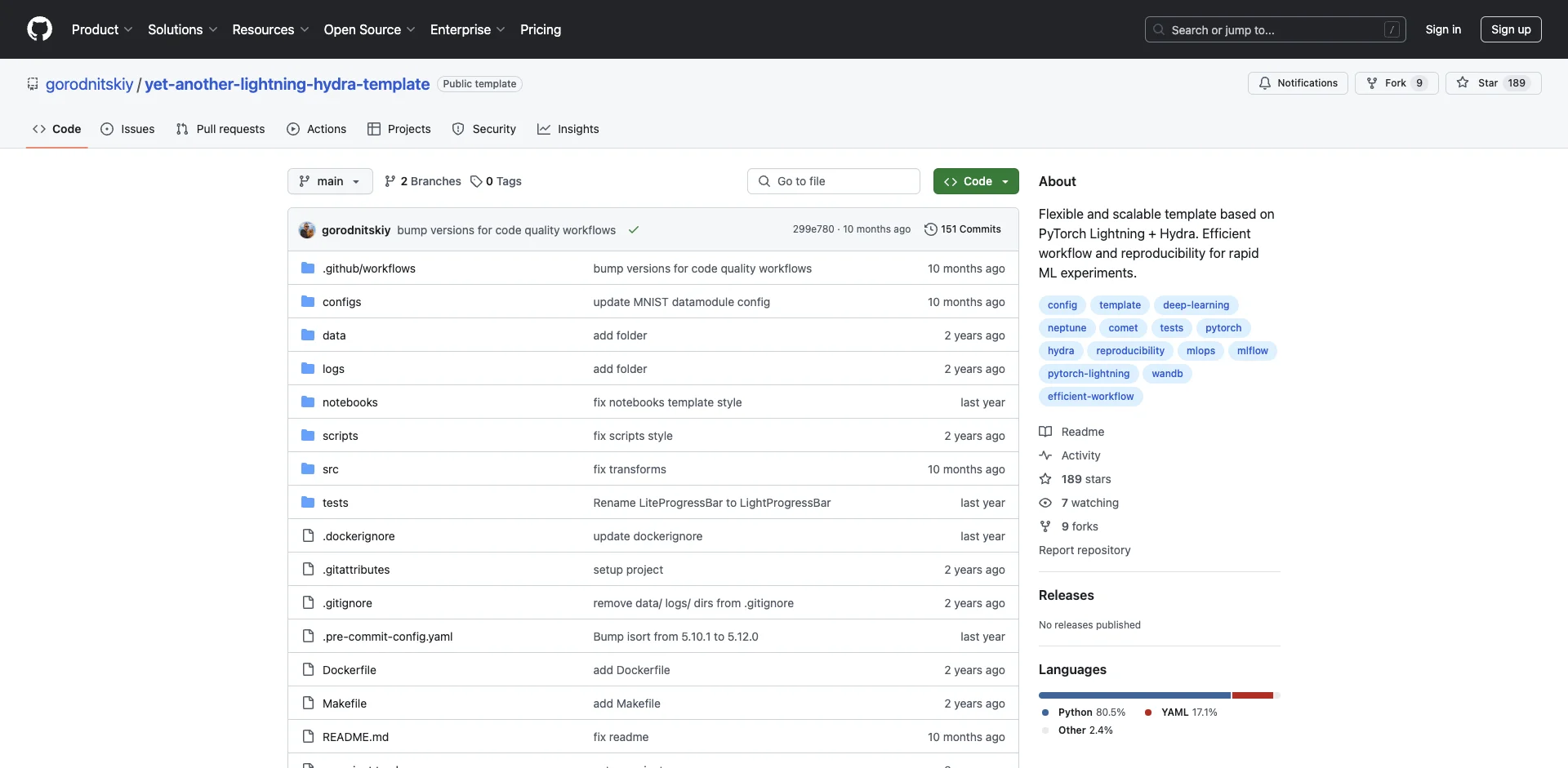Image resolution: width=1568 pixels, height=768 pixels.
Task: Click the Search or jump to field
Action: tap(1276, 29)
